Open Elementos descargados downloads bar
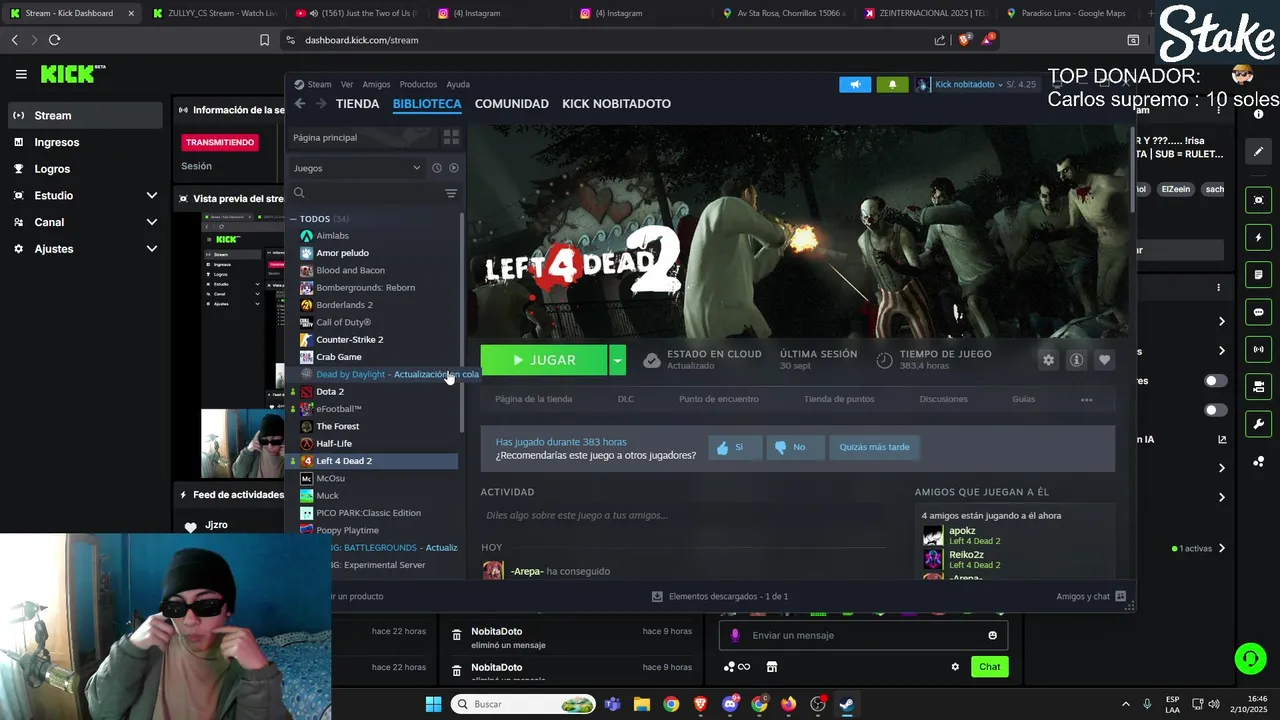1280x720 pixels. click(719, 597)
